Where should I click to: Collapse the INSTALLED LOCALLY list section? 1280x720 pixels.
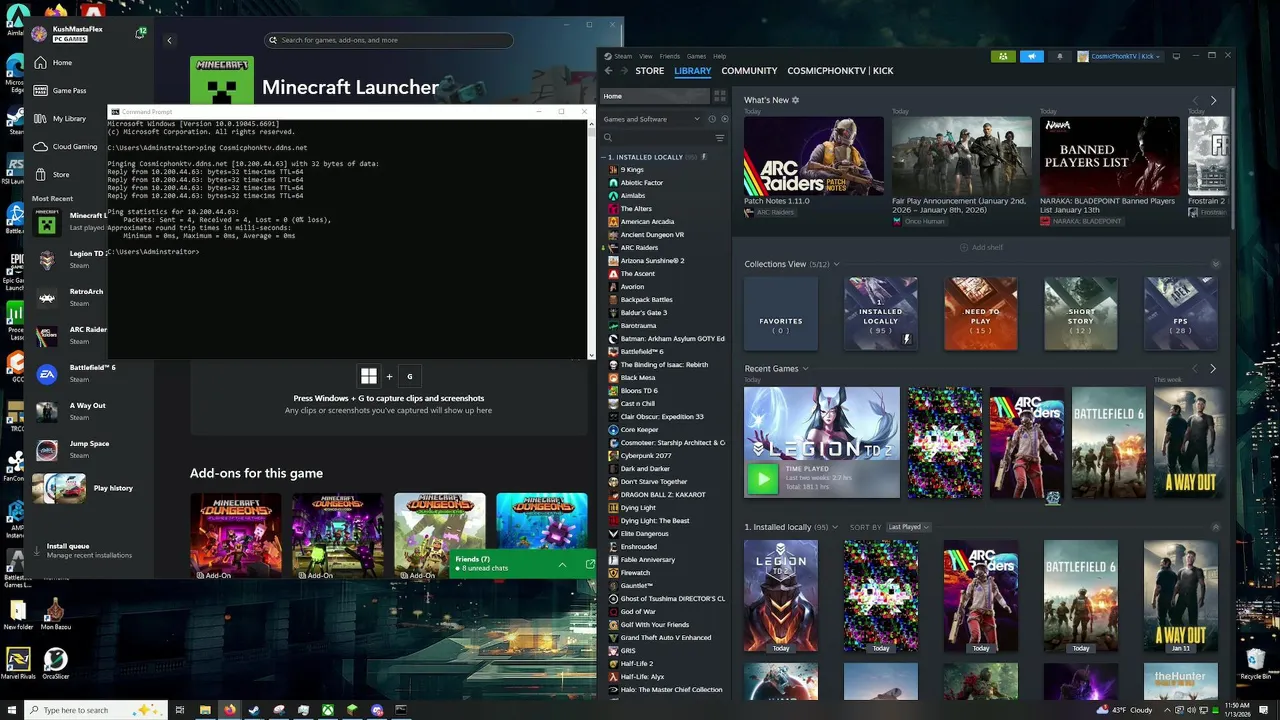(x=604, y=157)
